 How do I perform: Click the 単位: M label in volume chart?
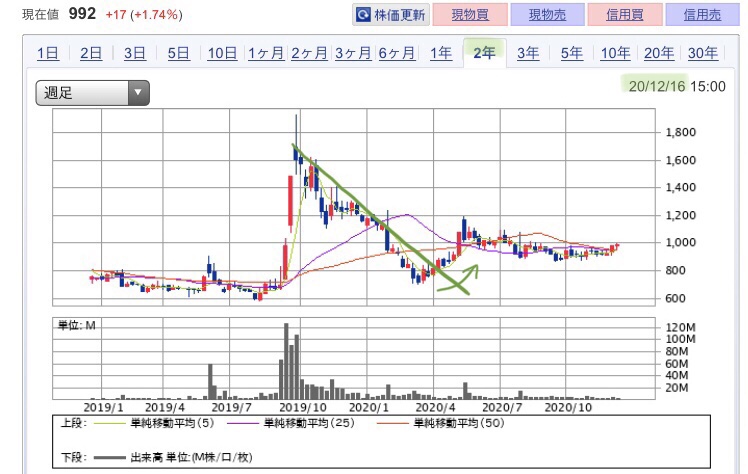76,325
